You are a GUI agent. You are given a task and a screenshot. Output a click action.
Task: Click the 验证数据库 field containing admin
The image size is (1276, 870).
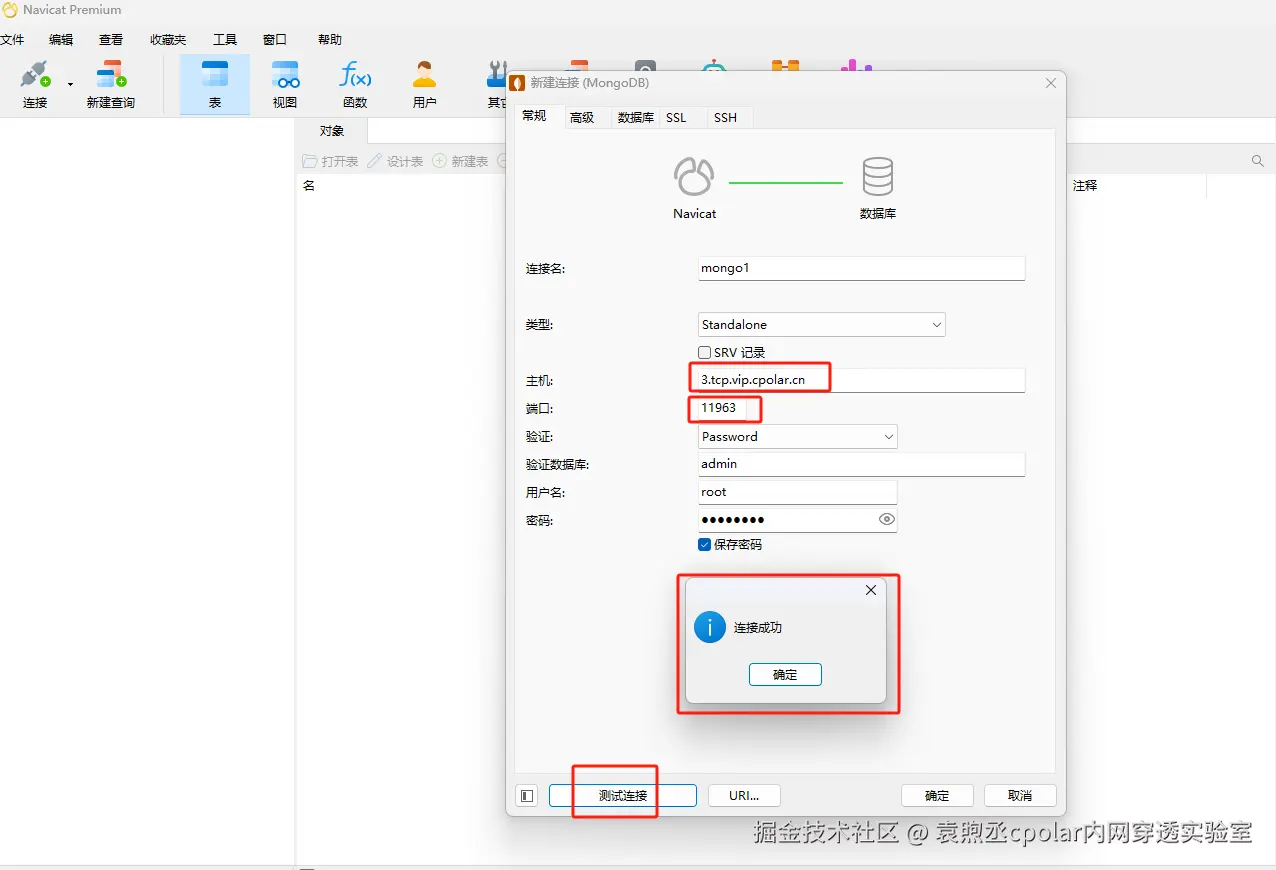point(861,464)
